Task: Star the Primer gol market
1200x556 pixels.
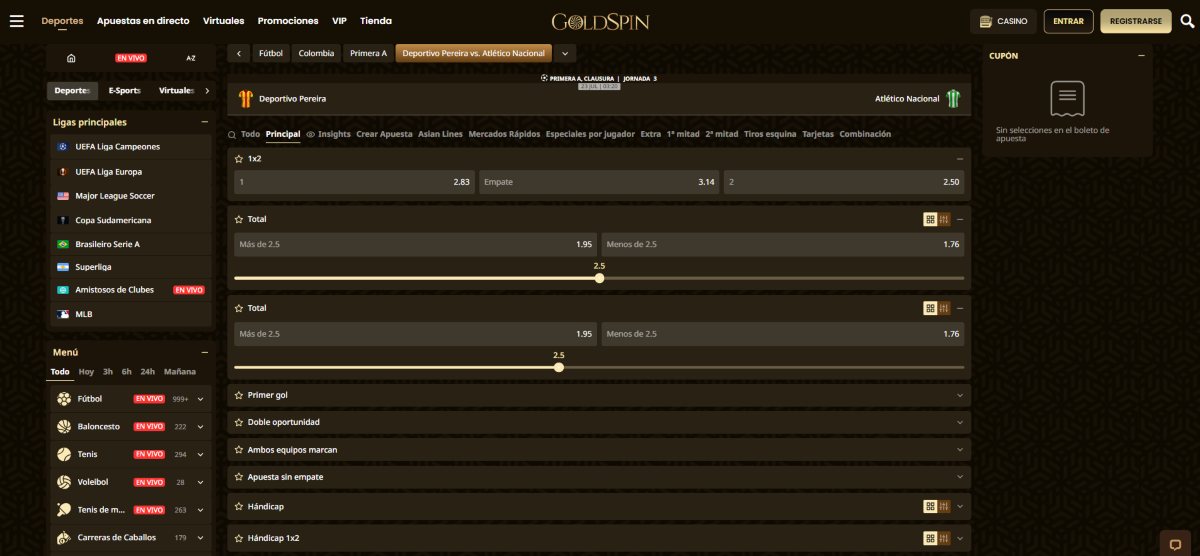Action: click(238, 395)
